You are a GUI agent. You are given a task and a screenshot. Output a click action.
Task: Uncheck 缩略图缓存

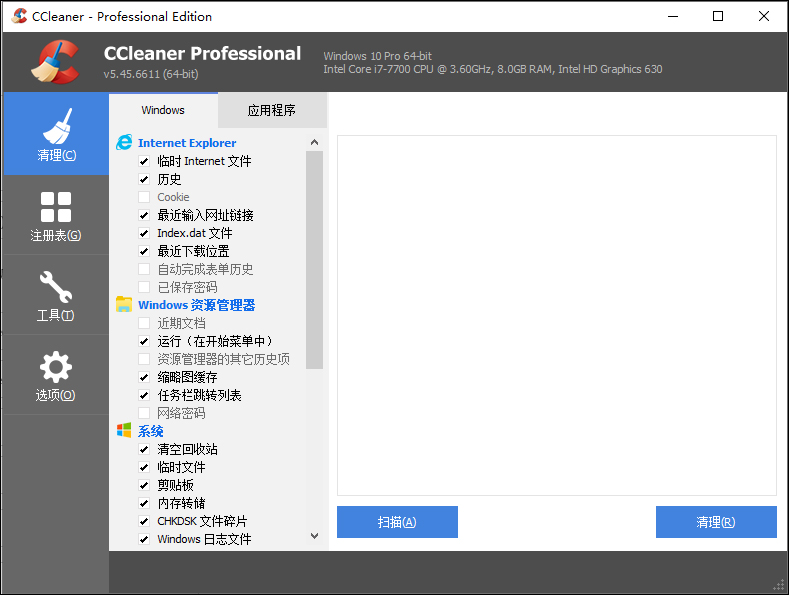[x=144, y=377]
